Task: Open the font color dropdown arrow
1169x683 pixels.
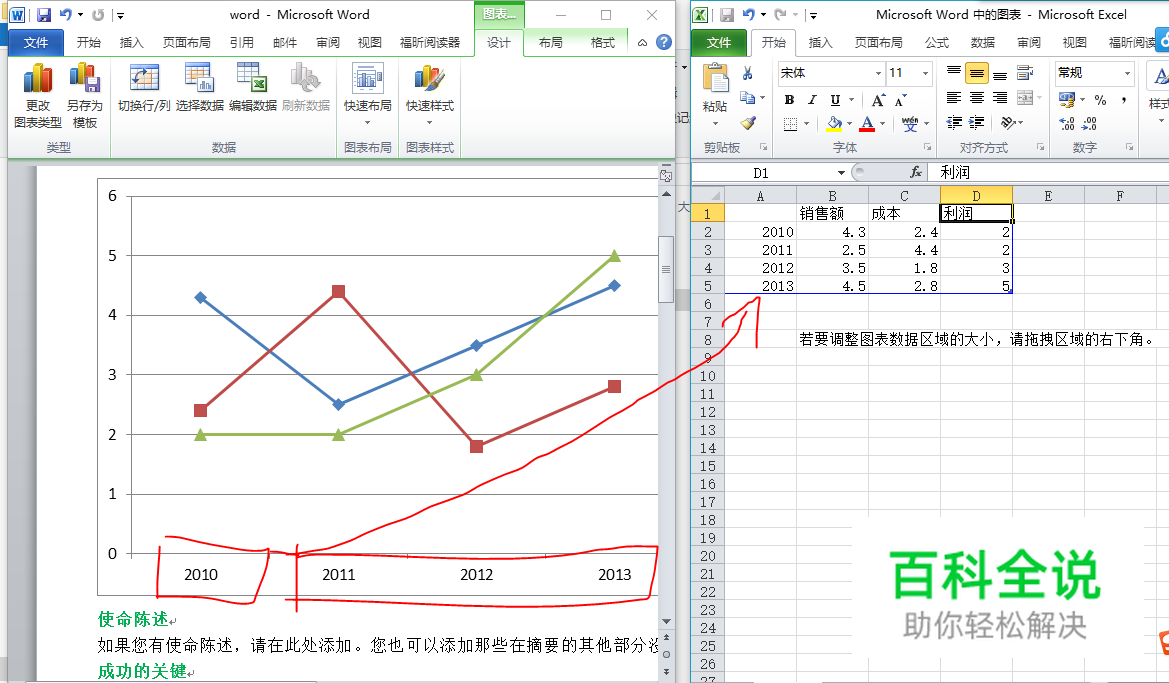Action: tap(882, 124)
